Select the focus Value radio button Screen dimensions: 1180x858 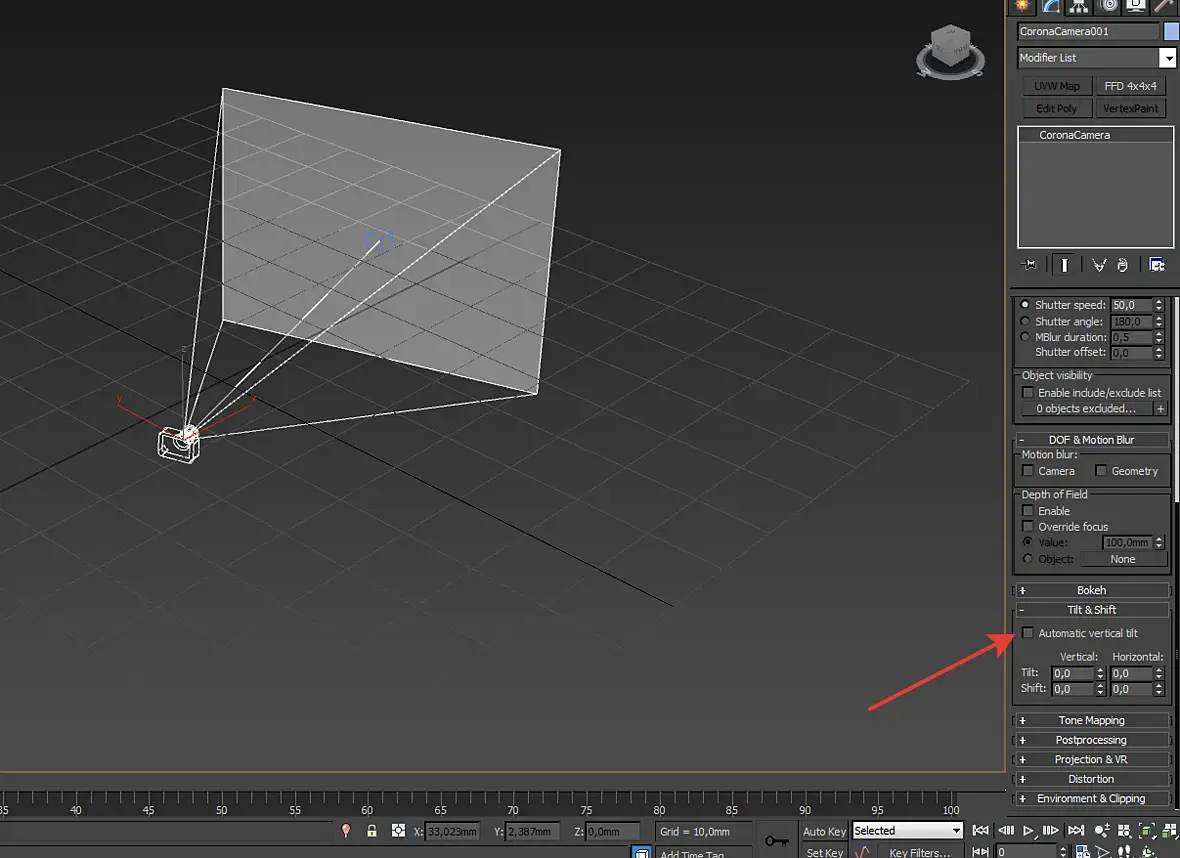tap(1028, 542)
